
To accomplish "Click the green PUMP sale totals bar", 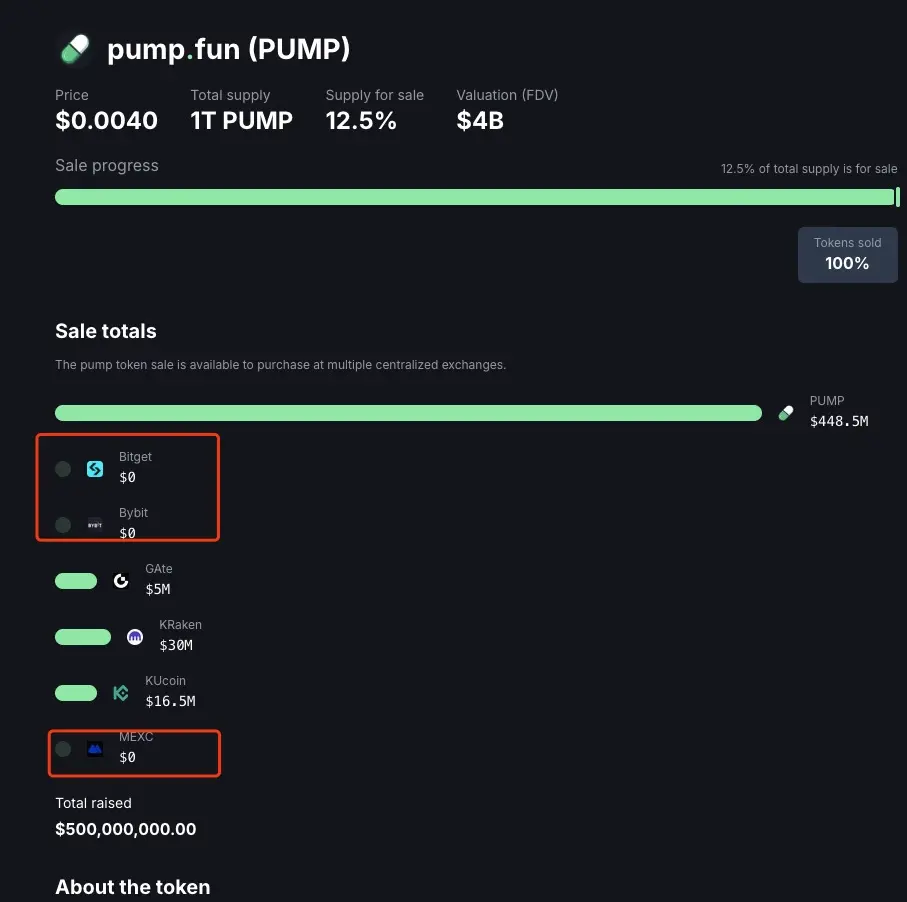I will click(408, 413).
